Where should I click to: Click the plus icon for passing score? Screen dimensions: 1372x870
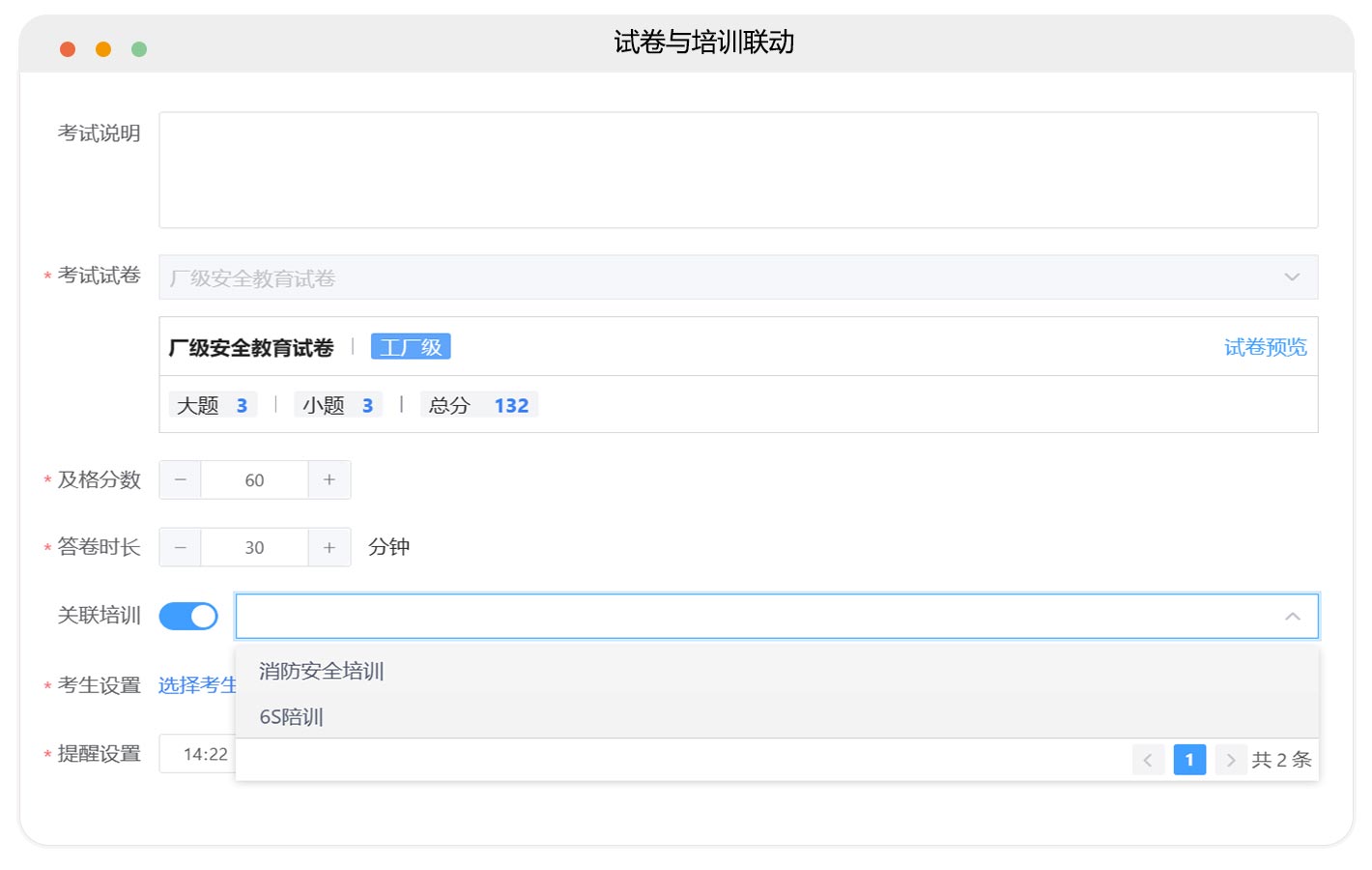click(x=329, y=480)
